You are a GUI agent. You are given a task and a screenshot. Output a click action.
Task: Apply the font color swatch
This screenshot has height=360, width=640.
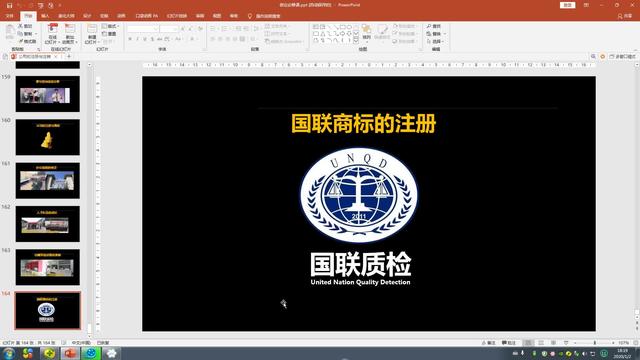(192, 39)
